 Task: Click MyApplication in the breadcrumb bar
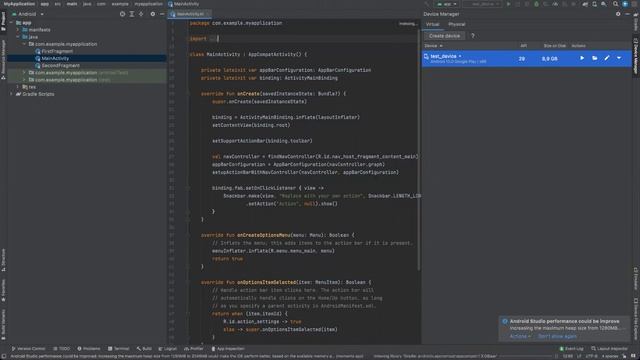[x=19, y=4]
